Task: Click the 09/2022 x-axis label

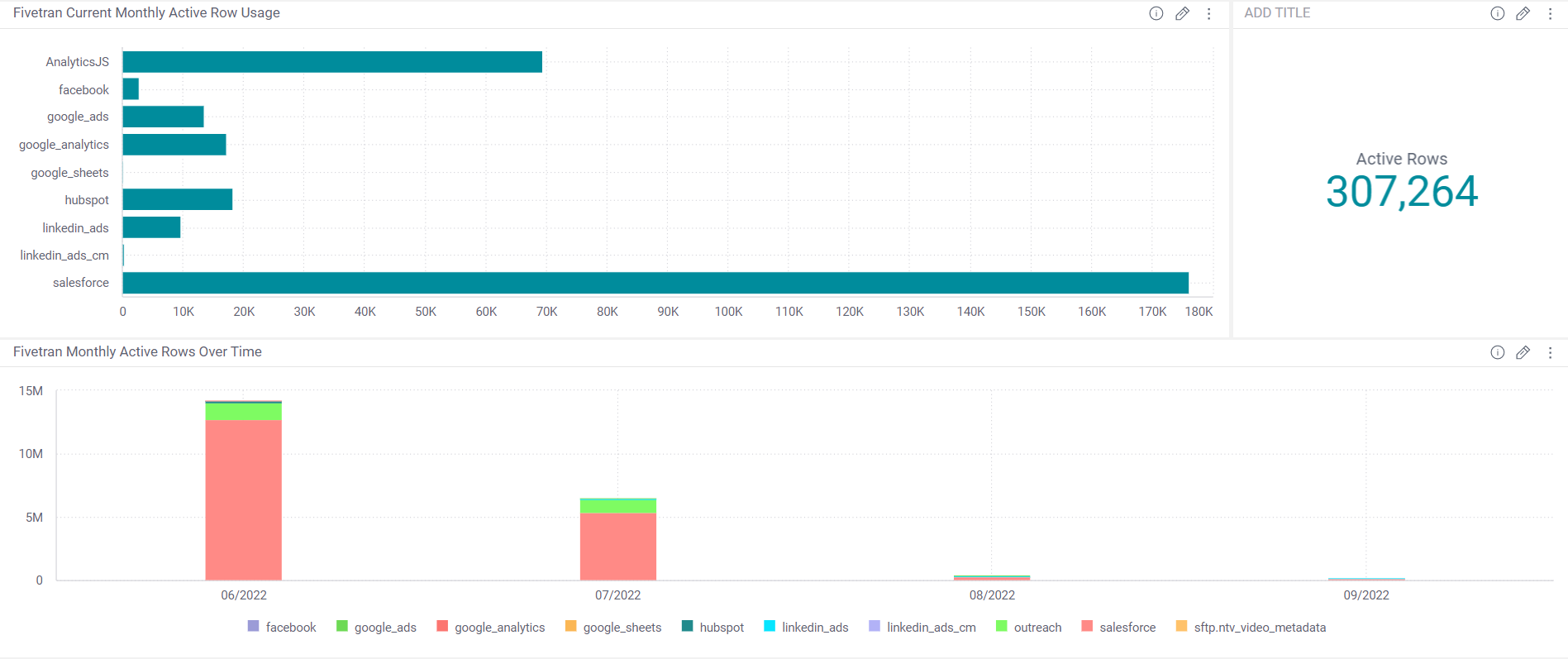Action: pos(1366,595)
